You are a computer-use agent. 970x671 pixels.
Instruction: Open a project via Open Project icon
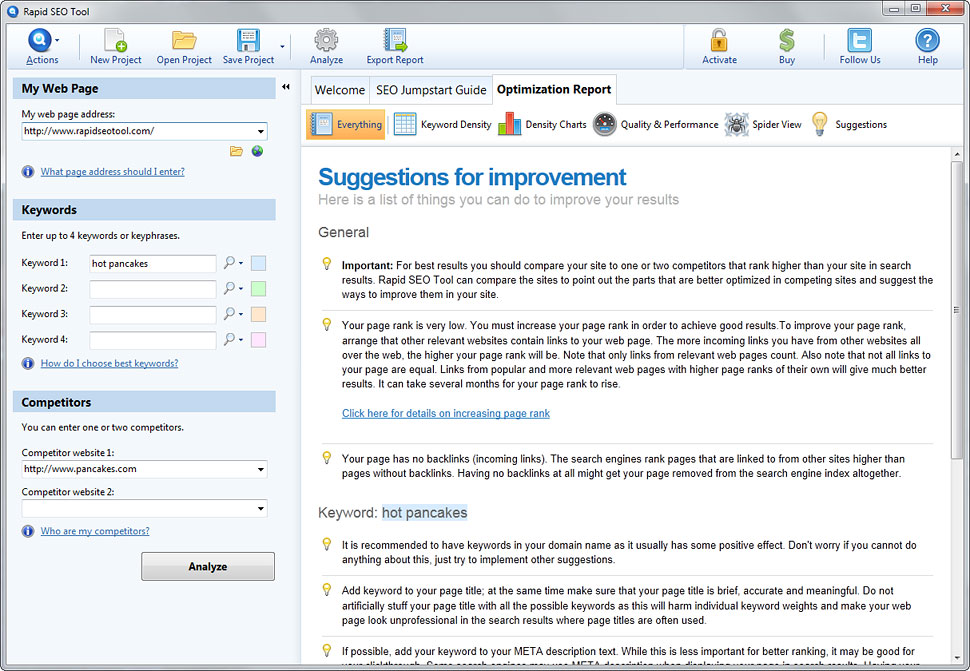[x=184, y=42]
